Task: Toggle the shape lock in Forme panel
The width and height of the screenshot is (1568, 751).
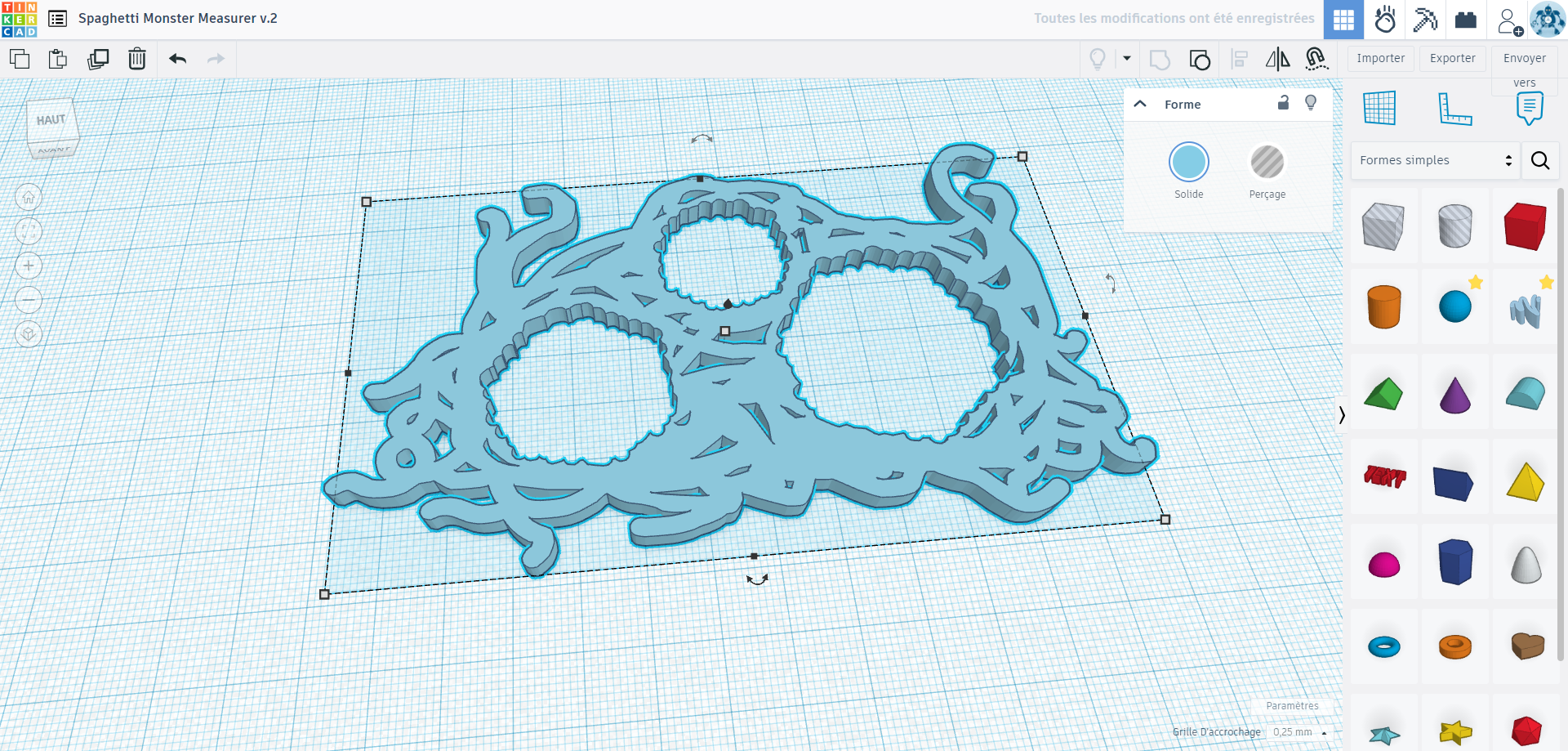Action: 1284,102
